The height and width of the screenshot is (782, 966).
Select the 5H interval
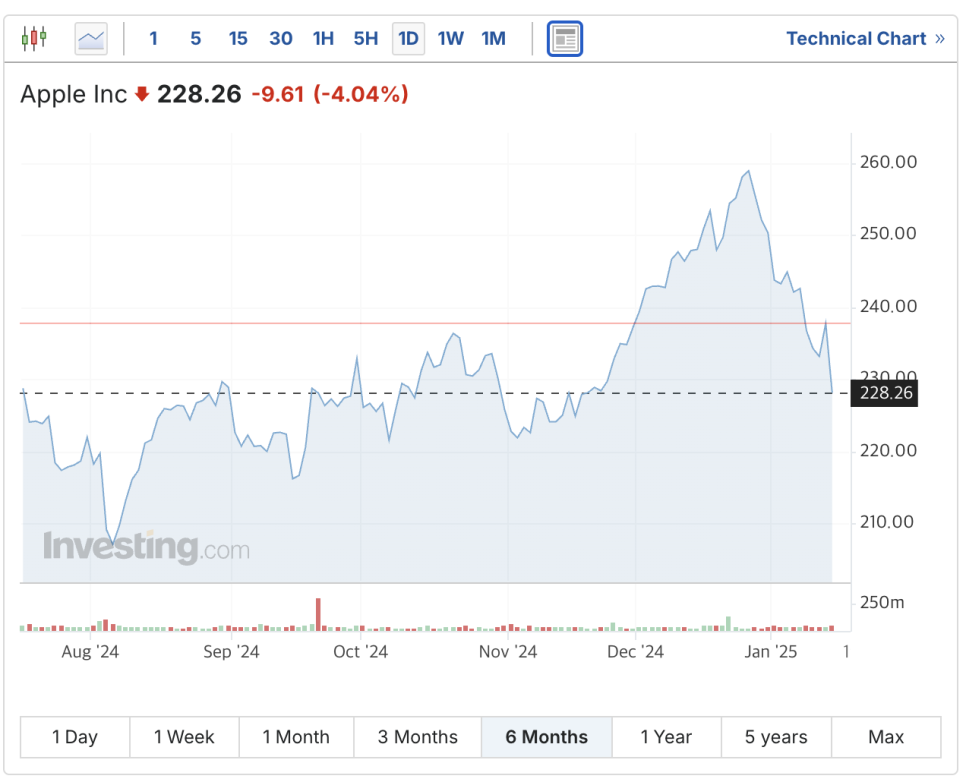tap(366, 39)
